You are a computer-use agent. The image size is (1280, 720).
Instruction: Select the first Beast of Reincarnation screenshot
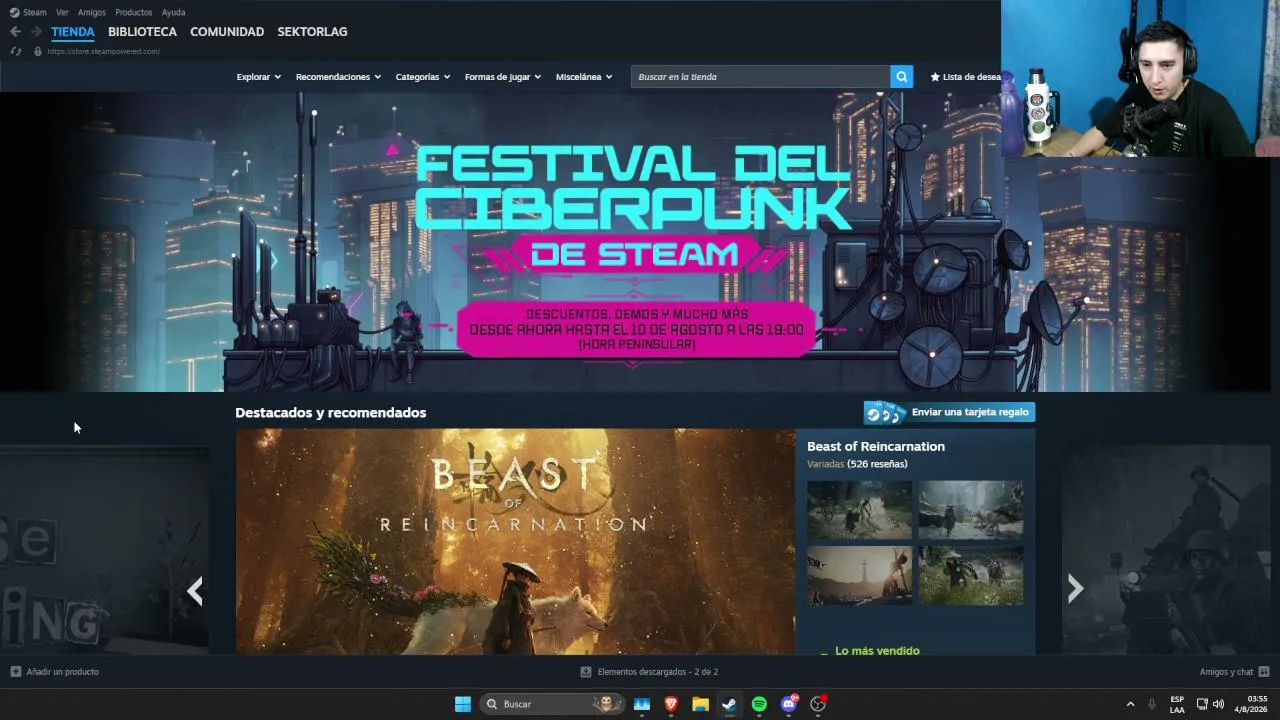pos(860,510)
